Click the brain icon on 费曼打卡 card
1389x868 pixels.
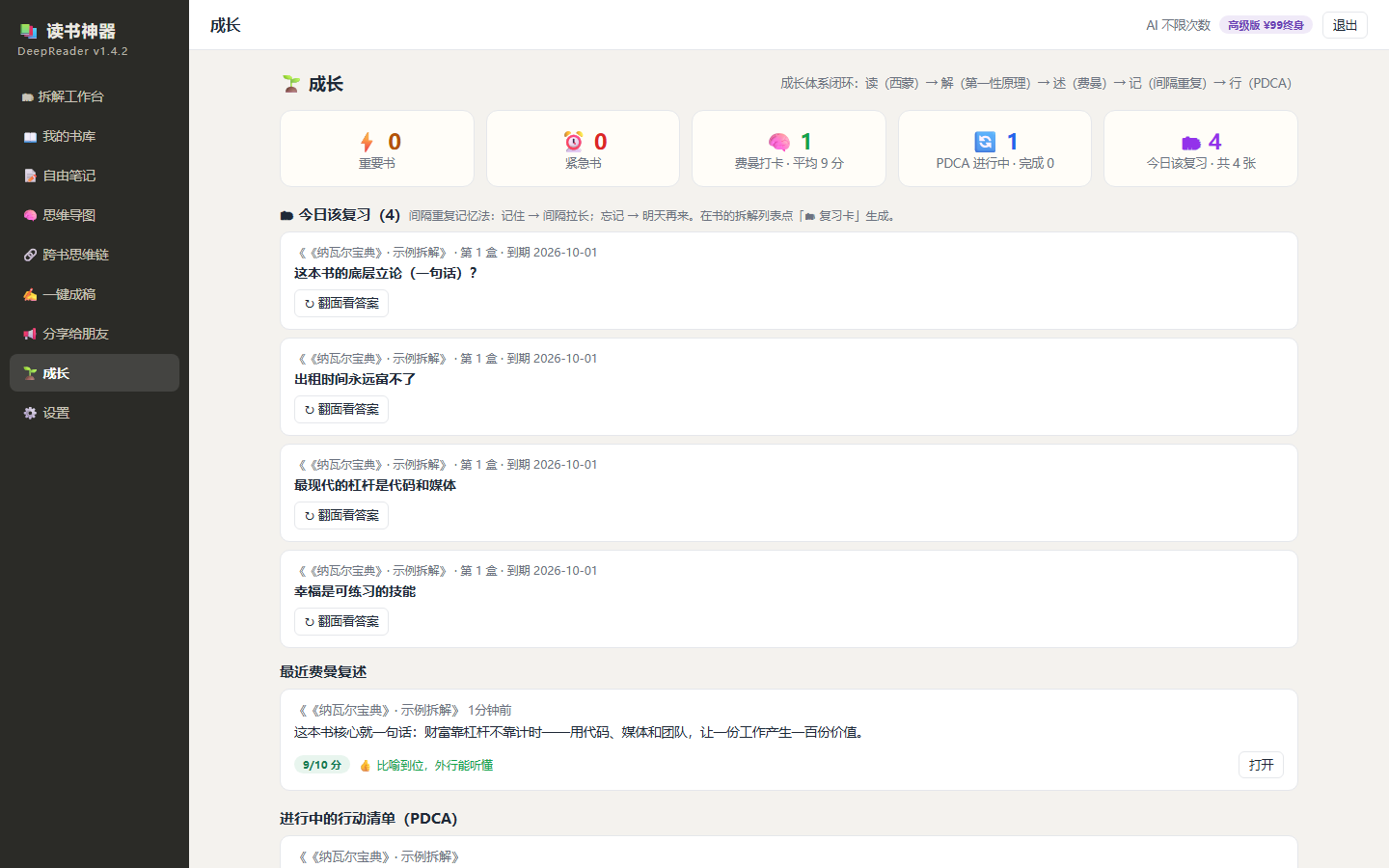pos(779,143)
